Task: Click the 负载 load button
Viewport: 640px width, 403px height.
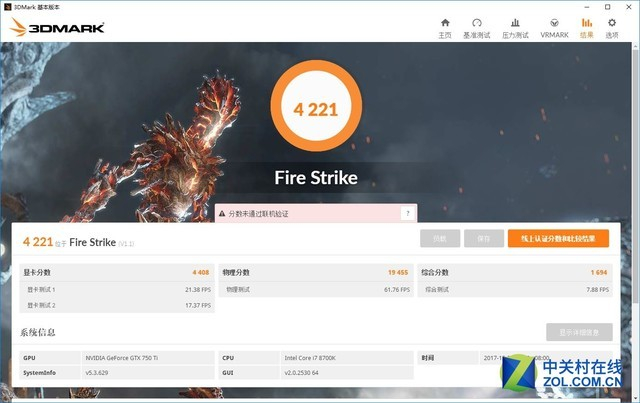Action: pos(440,238)
